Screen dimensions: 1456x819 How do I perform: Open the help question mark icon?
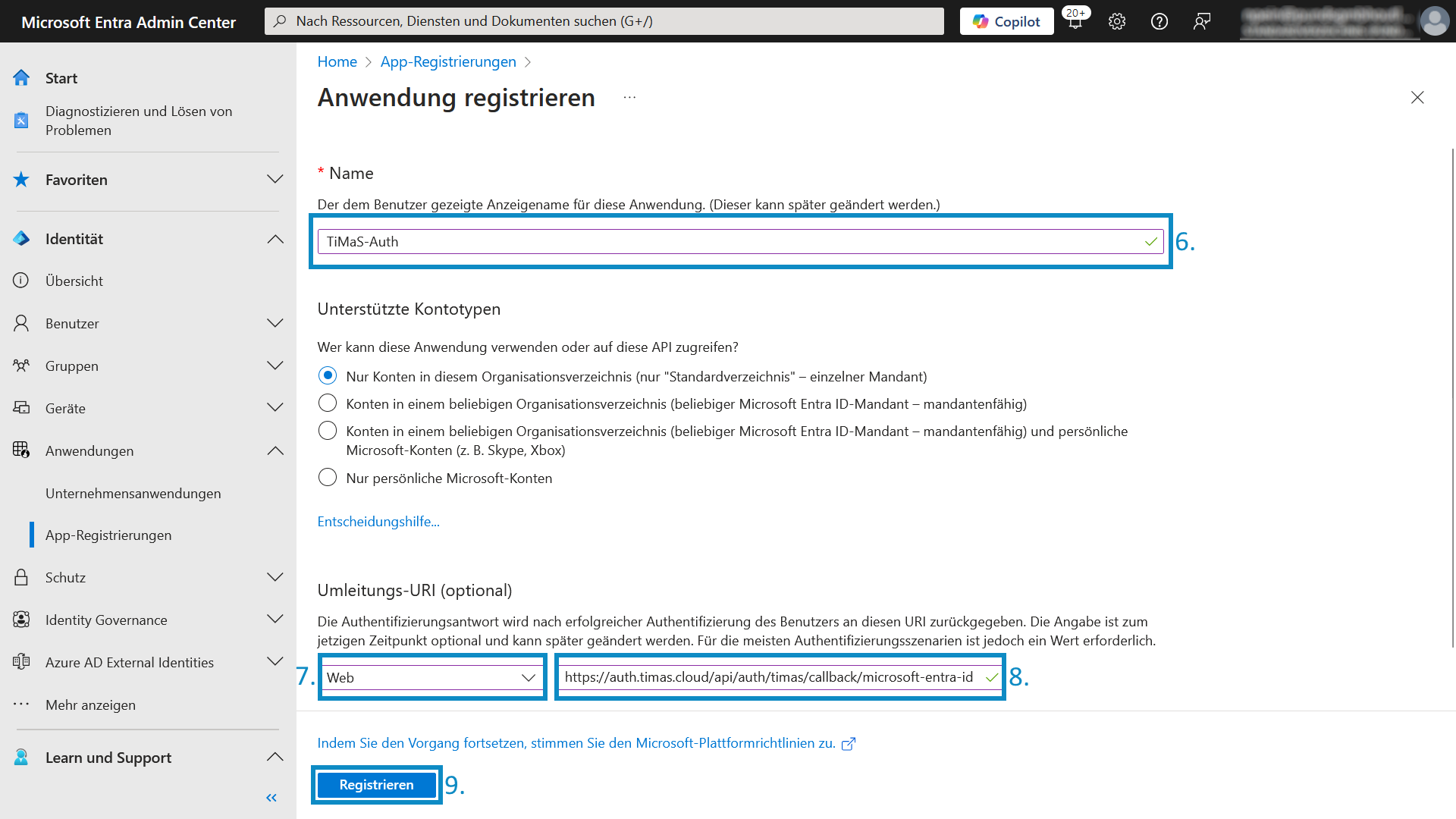click(x=1159, y=21)
